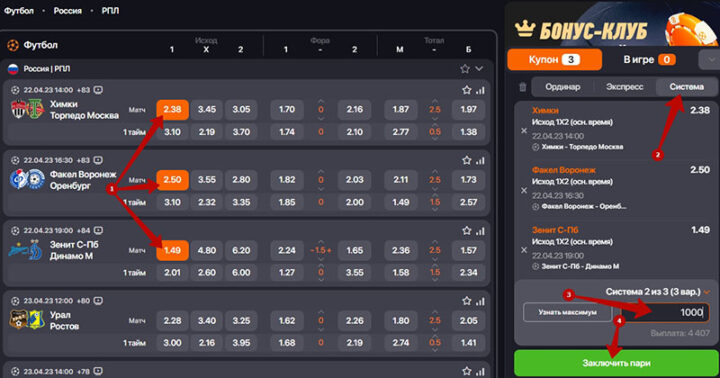The height and width of the screenshot is (378, 720).
Task: Remove Факел Воронеж bet from the coupon
Action: [x=524, y=190]
